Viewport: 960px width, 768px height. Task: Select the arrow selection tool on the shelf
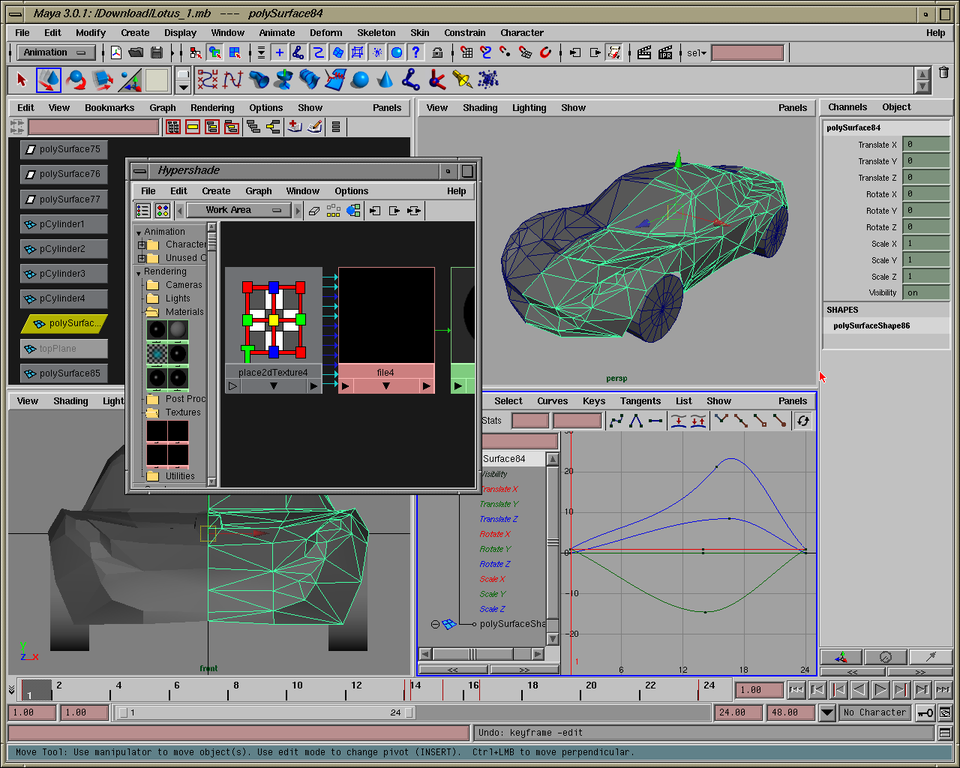pyautogui.click(x=22, y=79)
